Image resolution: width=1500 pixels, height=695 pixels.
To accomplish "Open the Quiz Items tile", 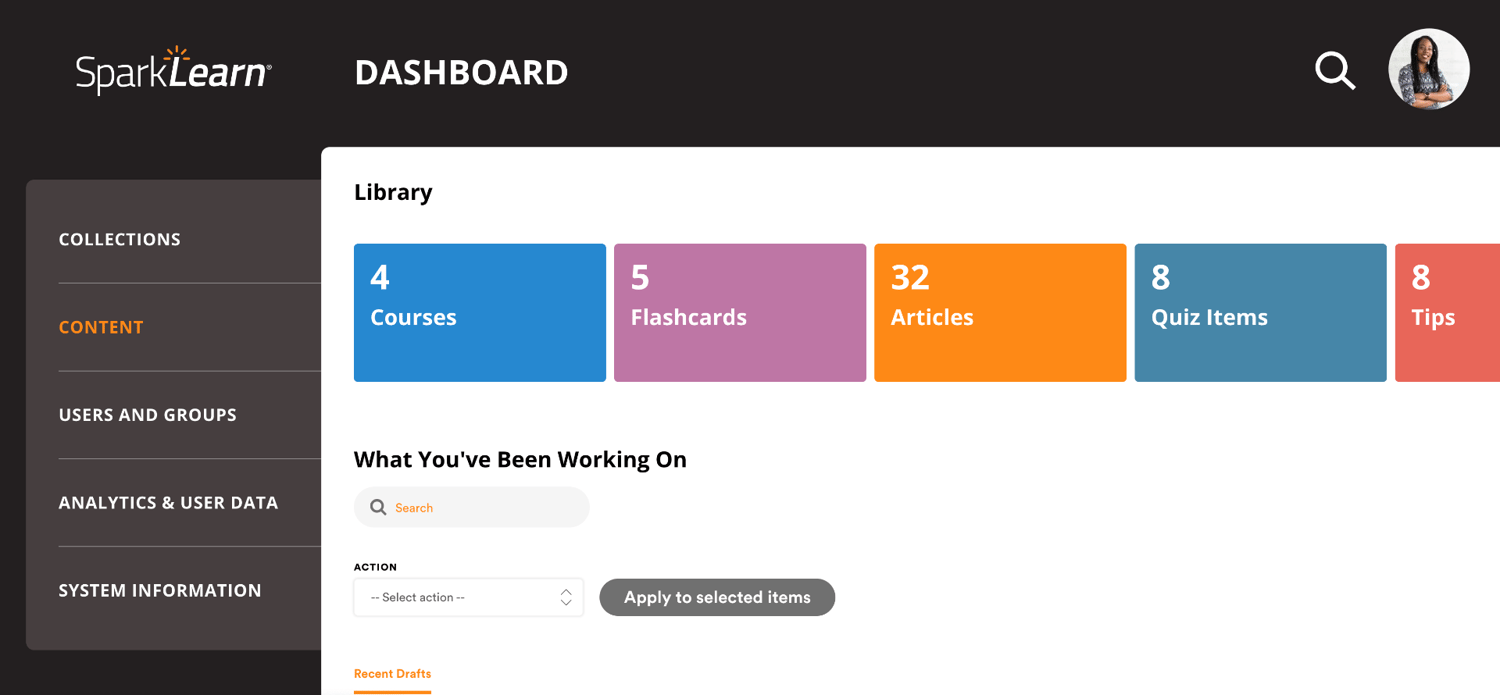I will tap(1259, 312).
